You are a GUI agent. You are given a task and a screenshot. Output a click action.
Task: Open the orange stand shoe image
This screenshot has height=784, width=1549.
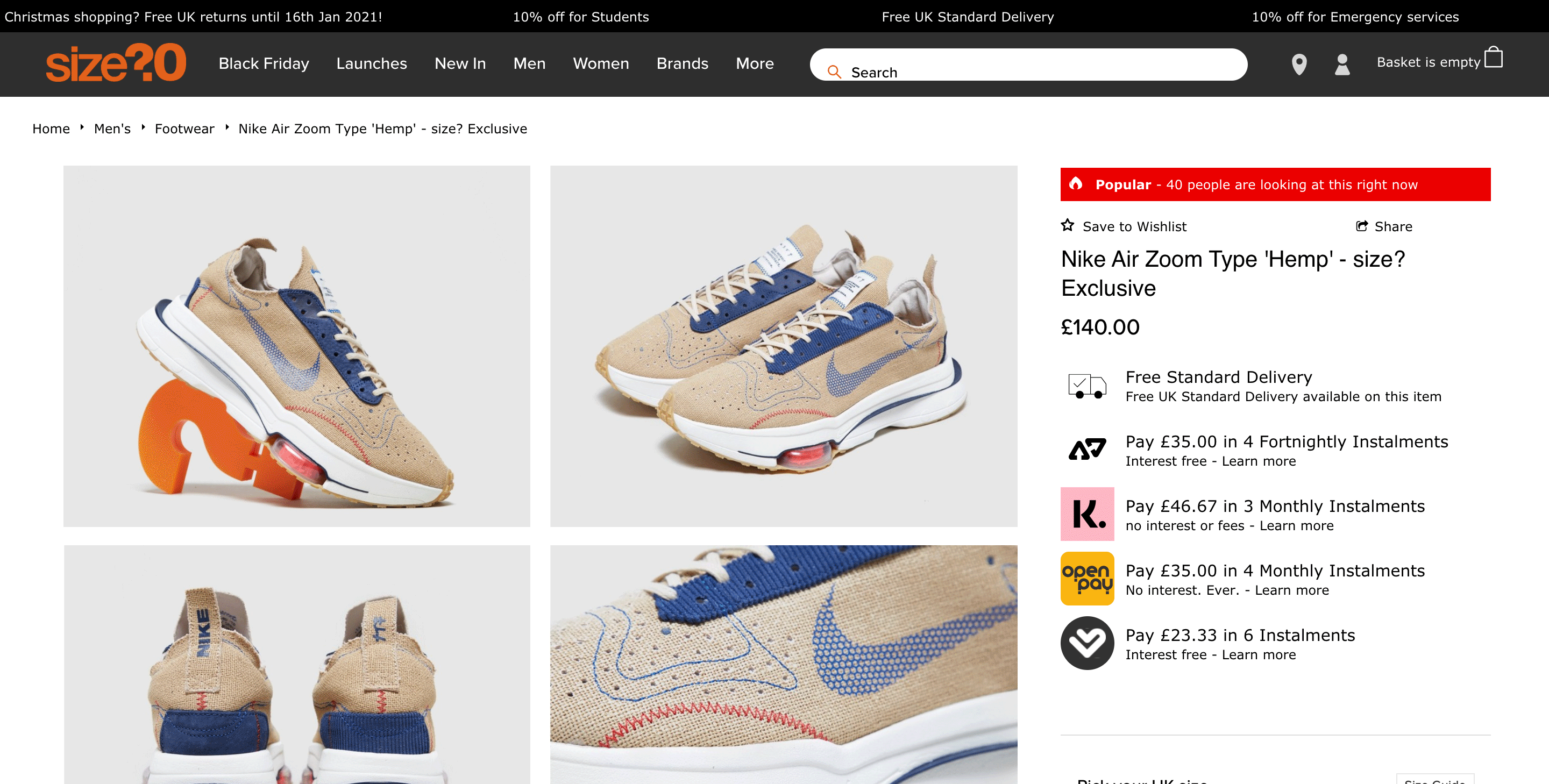pyautogui.click(x=296, y=346)
